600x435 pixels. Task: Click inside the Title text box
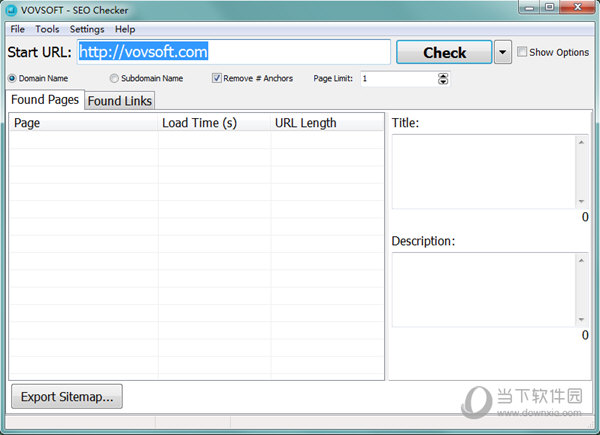(484, 172)
